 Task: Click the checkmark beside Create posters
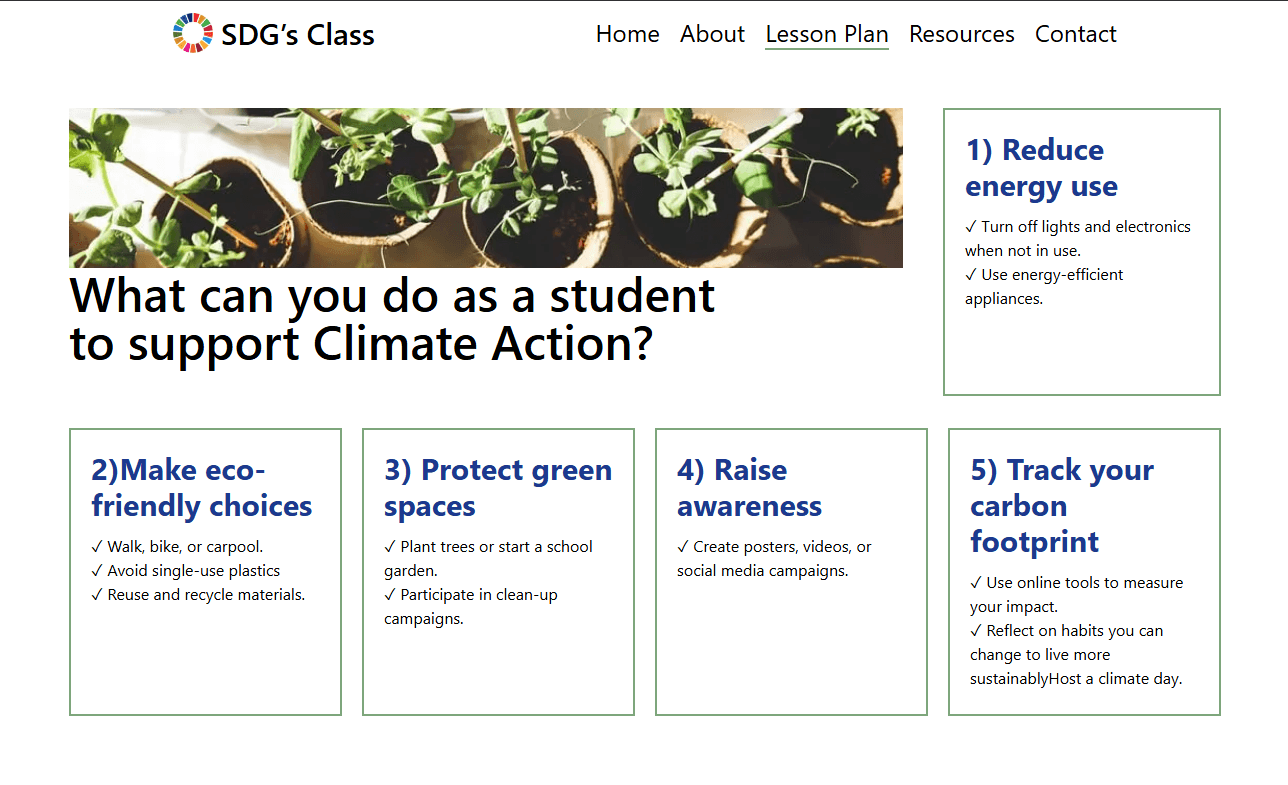tap(683, 547)
